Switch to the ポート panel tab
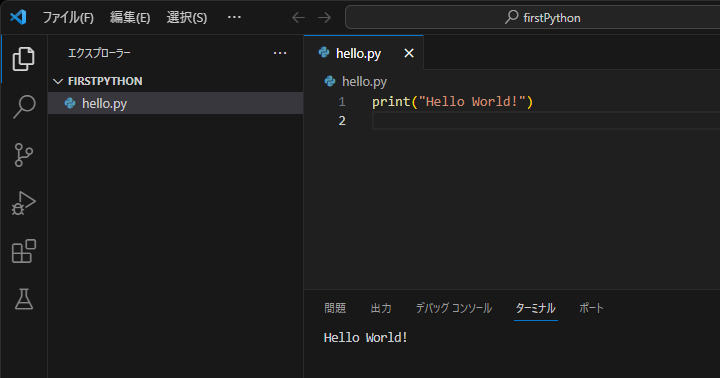The width and height of the screenshot is (720, 378). (x=591, y=308)
